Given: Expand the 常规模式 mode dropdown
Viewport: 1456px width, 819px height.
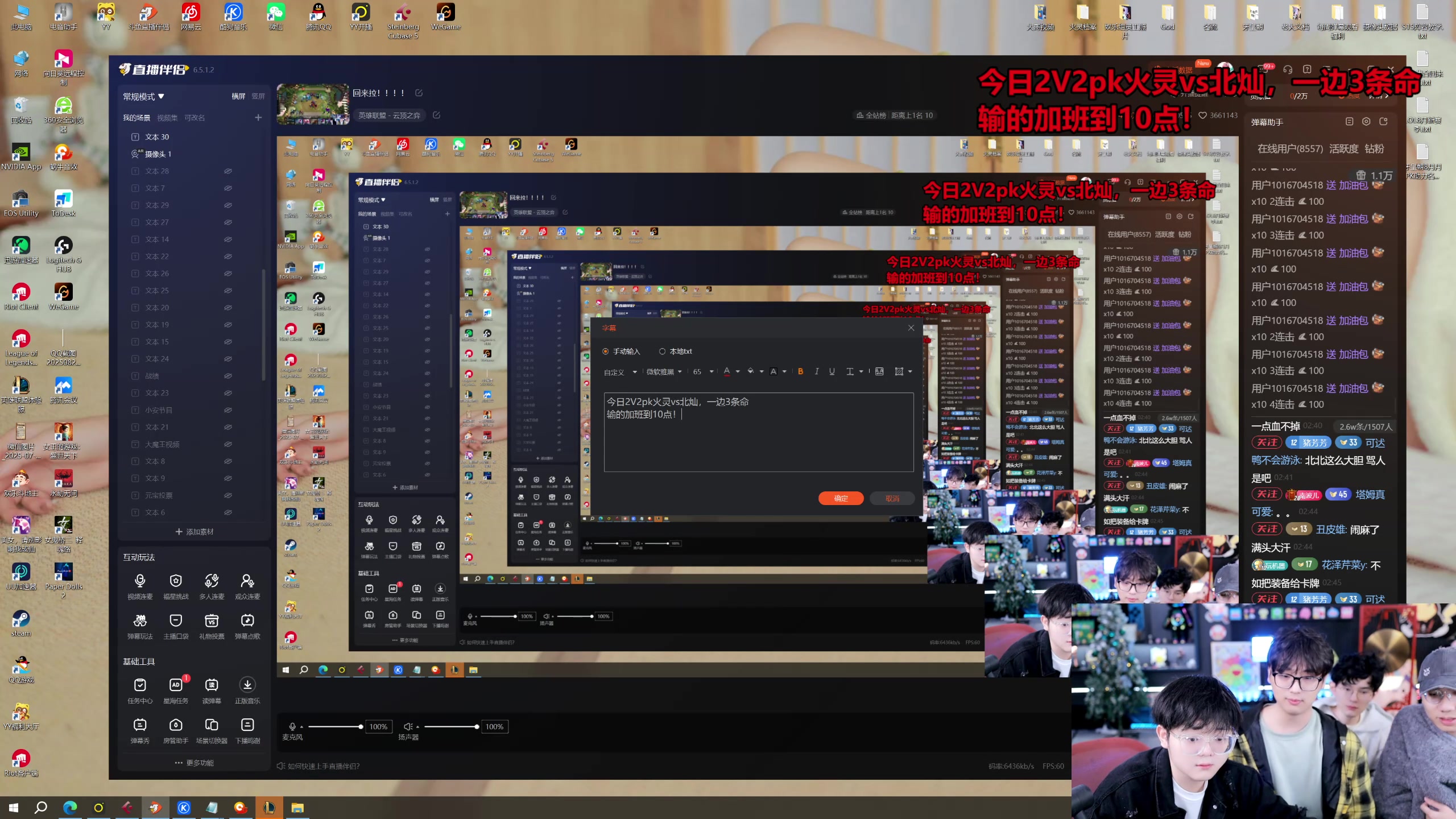Looking at the screenshot, I should 144,97.
